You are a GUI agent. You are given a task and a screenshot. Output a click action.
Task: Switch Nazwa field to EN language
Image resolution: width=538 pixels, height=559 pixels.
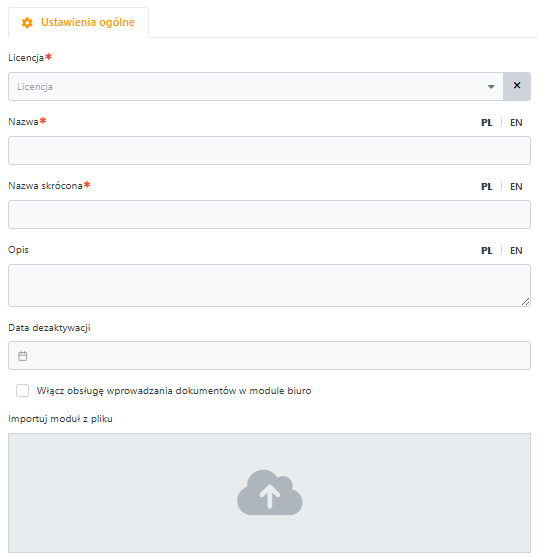click(x=516, y=123)
